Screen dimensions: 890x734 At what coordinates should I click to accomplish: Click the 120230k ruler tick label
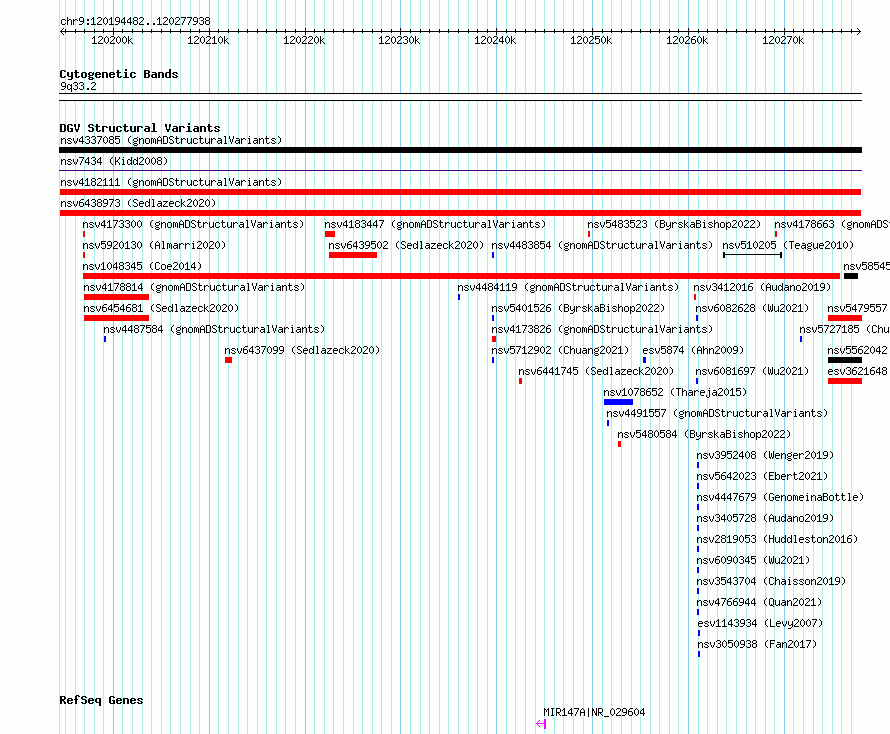pyautogui.click(x=399, y=40)
